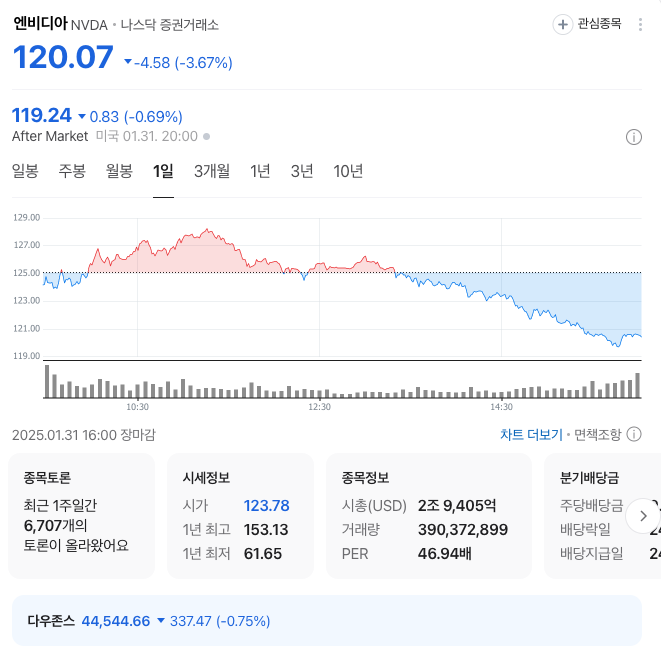The image size is (661, 662).
Task: Switch chart to 10년 range
Action: [348, 171]
